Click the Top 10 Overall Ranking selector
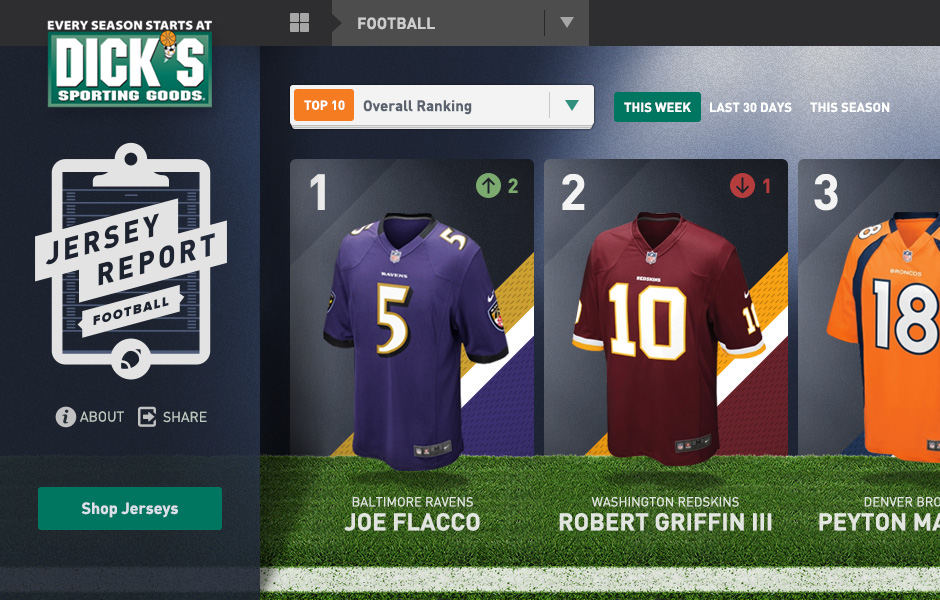Screen dimensions: 940x600 pyautogui.click(x=442, y=106)
